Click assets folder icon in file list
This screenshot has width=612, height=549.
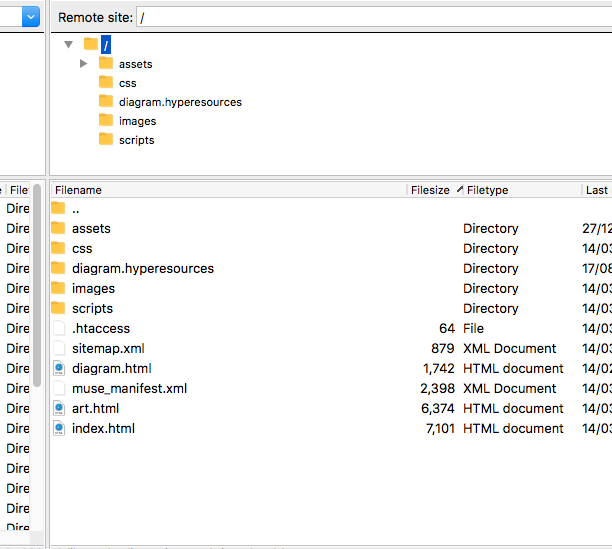click(x=58, y=228)
